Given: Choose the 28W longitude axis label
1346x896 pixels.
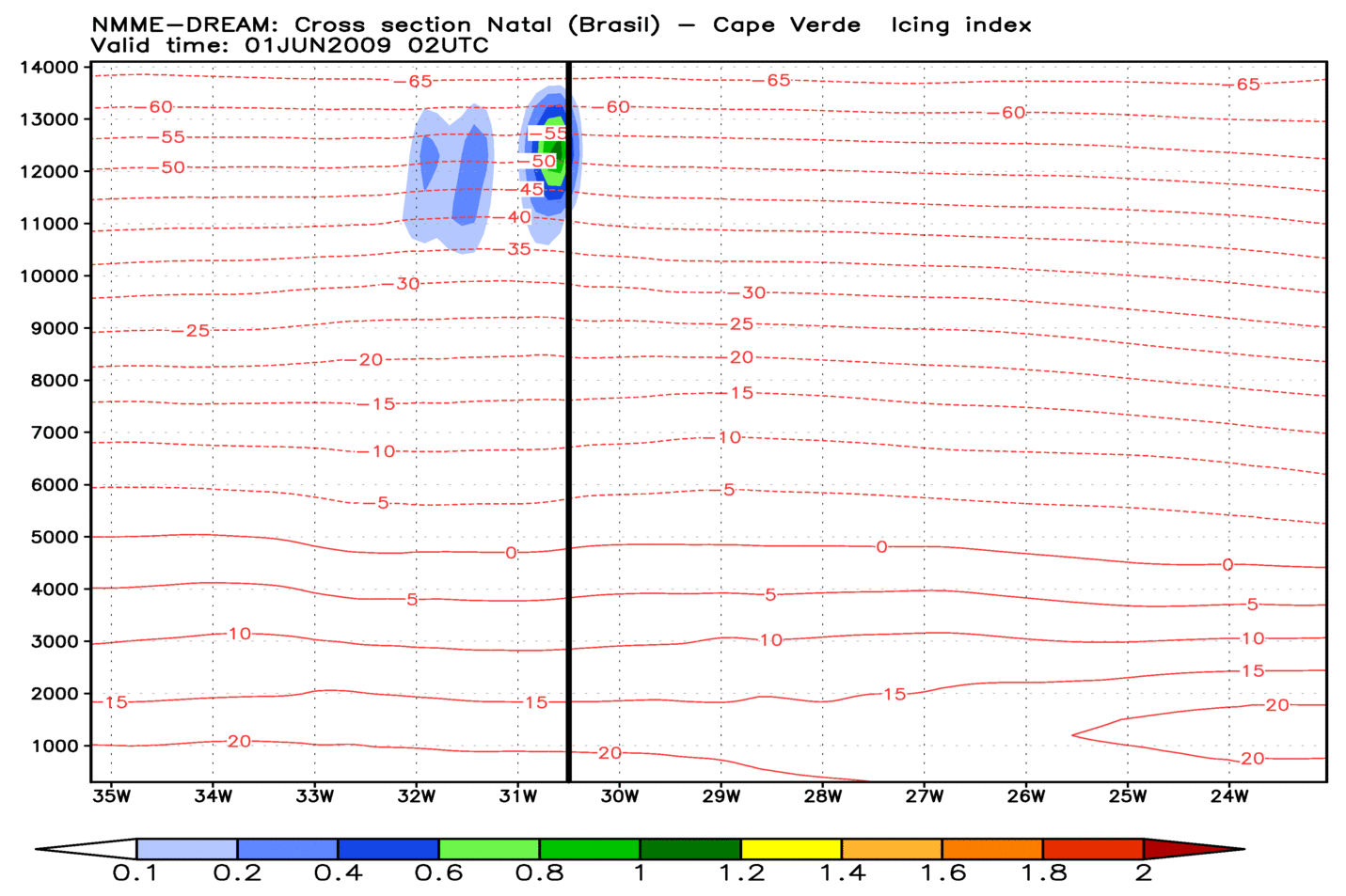Looking at the screenshot, I should click(x=822, y=796).
